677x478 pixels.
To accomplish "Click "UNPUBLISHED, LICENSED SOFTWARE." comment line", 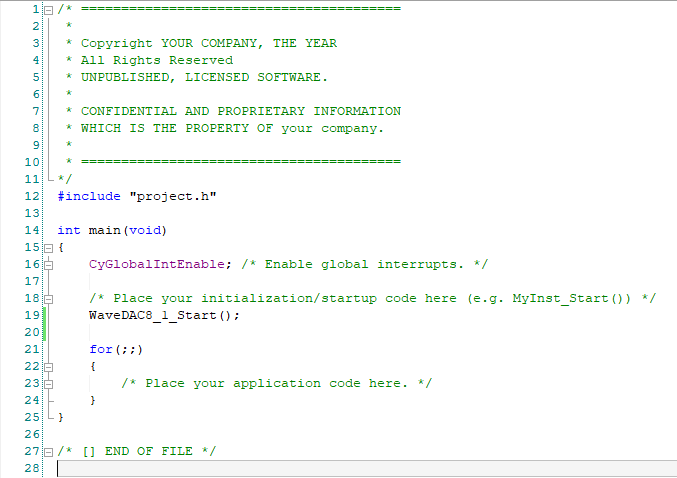I will (x=204, y=77).
